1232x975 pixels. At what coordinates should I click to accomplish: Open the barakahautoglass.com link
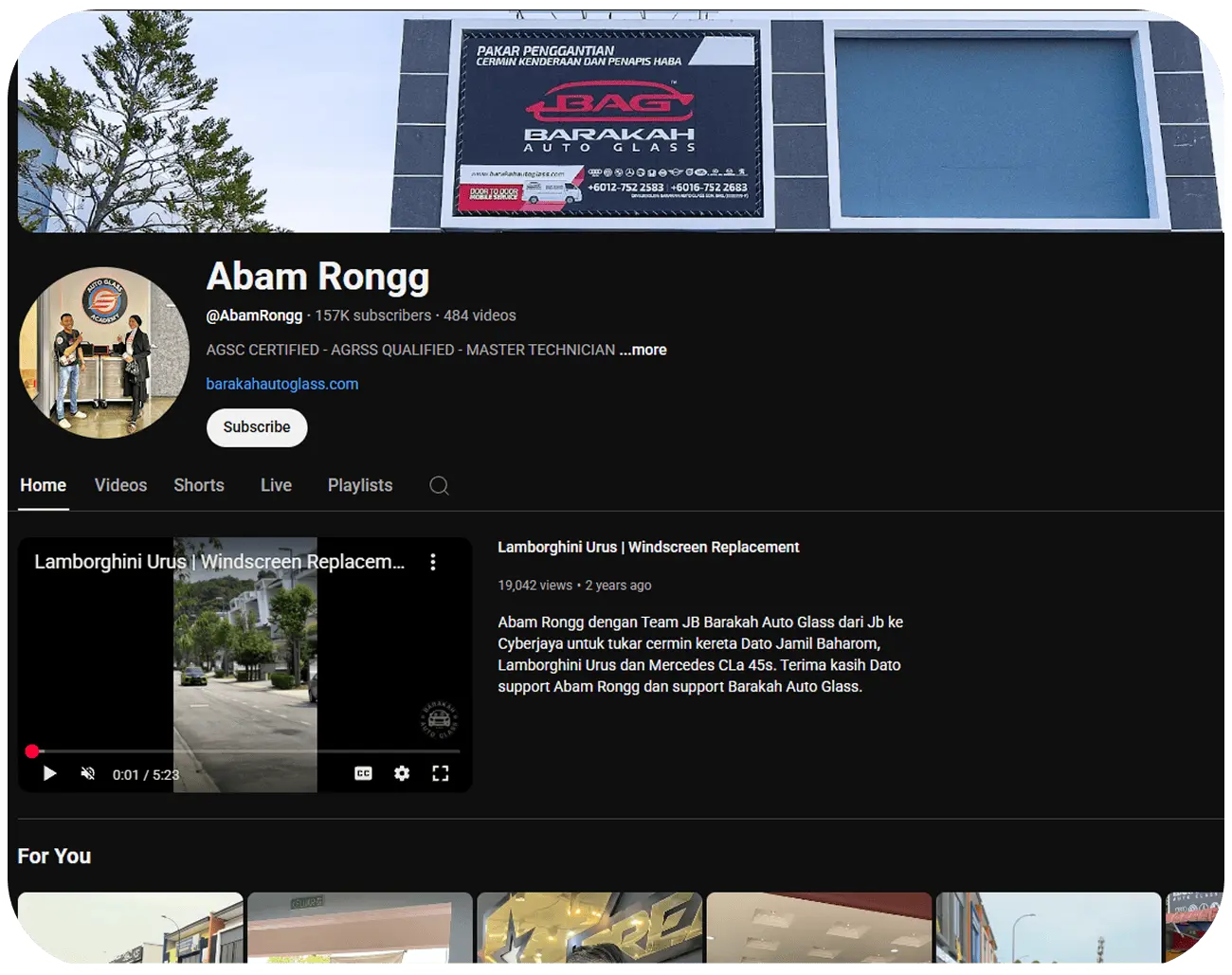pyautogui.click(x=282, y=384)
